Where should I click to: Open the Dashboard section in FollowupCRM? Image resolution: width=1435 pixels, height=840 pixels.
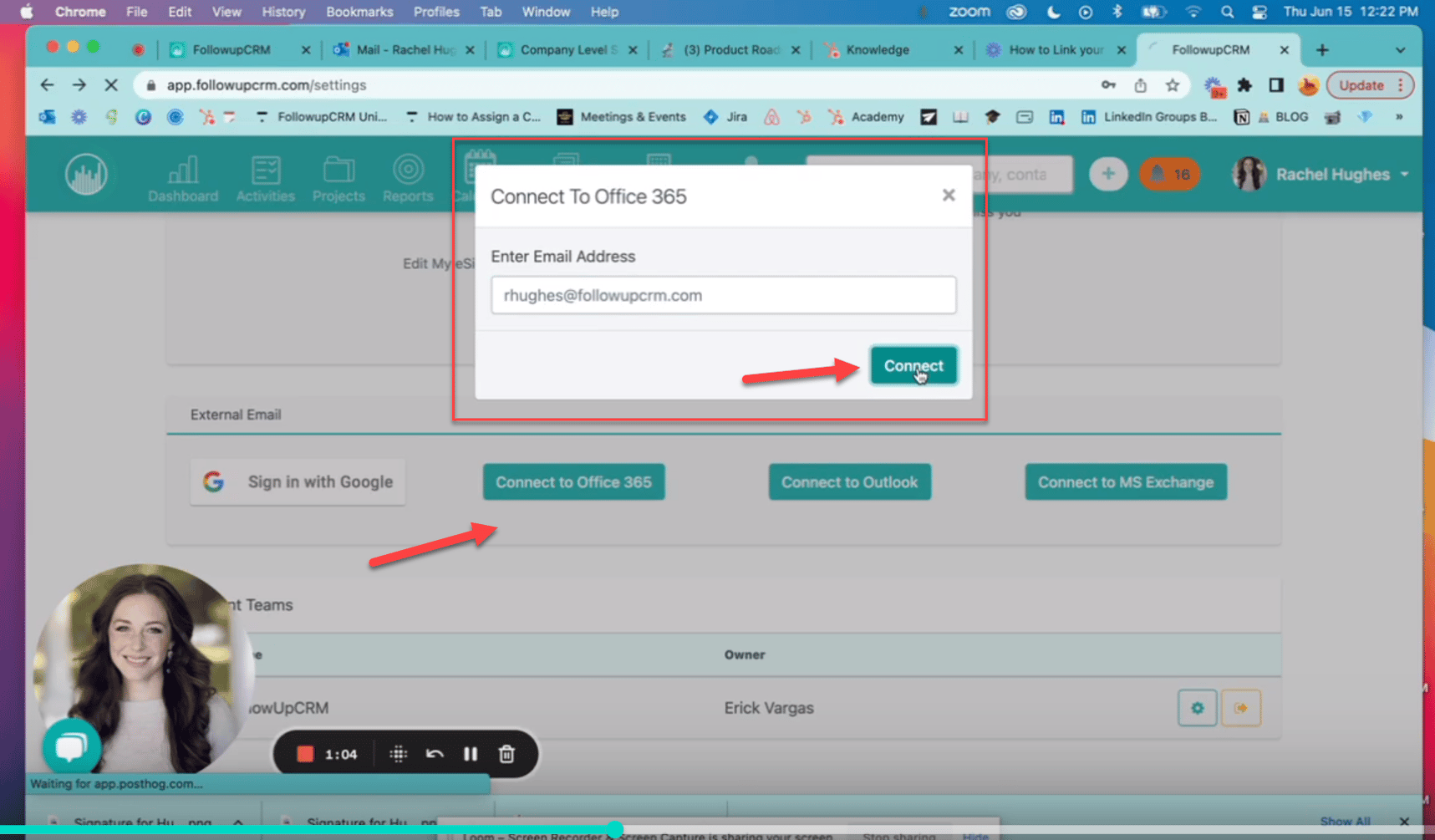[x=183, y=176]
